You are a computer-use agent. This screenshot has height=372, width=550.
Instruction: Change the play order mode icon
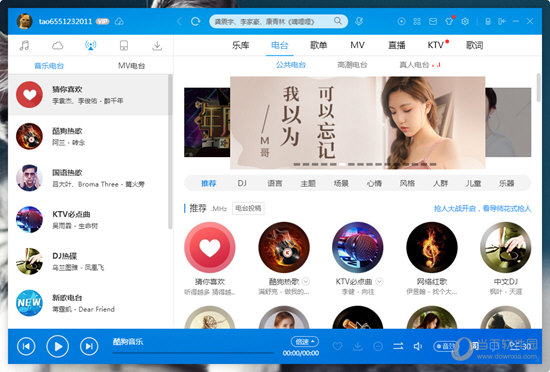click(398, 346)
